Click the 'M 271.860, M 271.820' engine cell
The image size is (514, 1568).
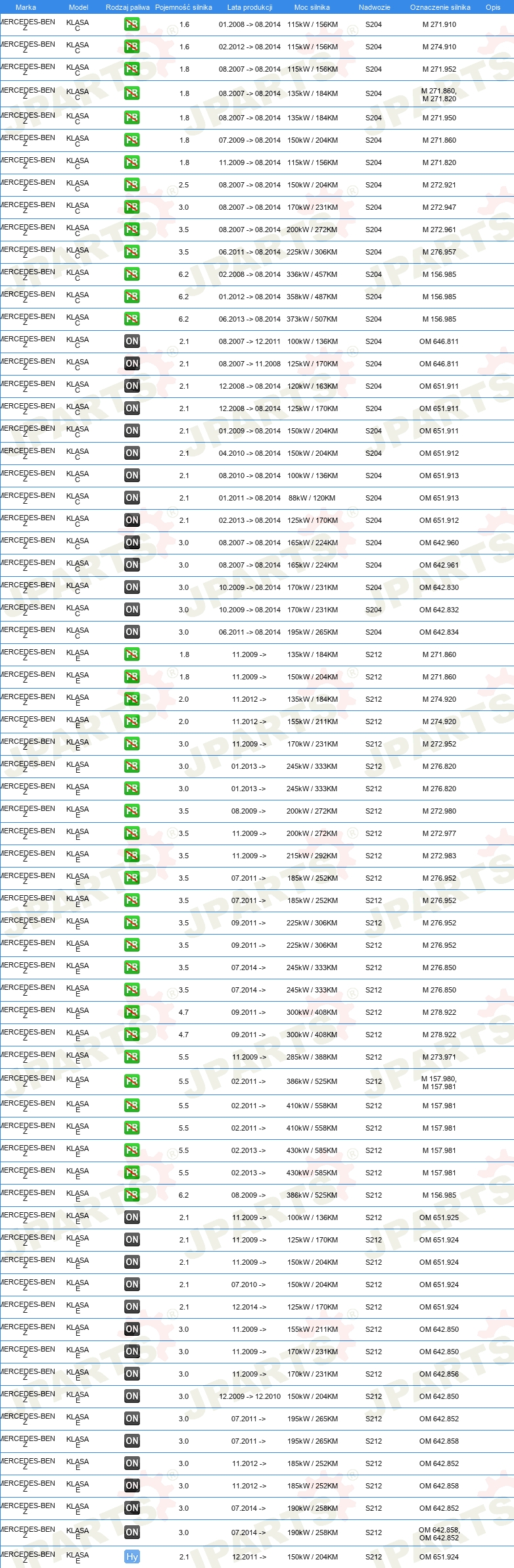439,95
